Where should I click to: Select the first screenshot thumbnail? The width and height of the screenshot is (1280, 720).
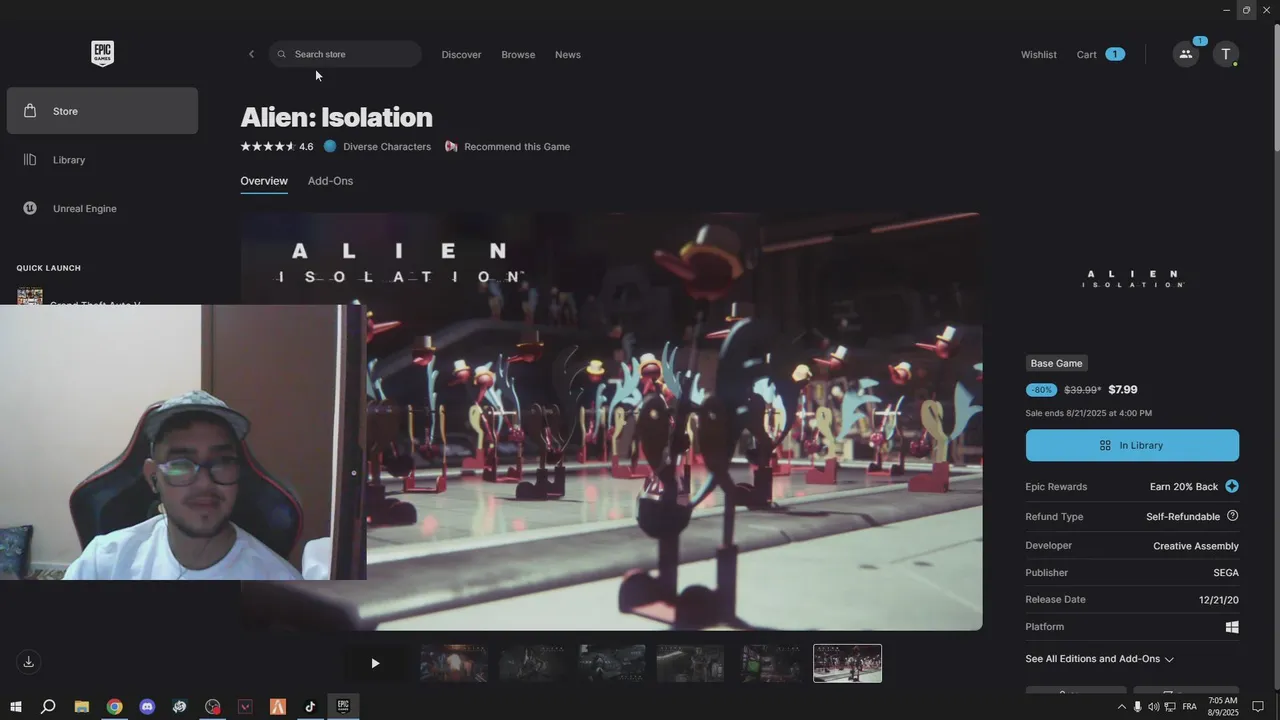[x=454, y=663]
